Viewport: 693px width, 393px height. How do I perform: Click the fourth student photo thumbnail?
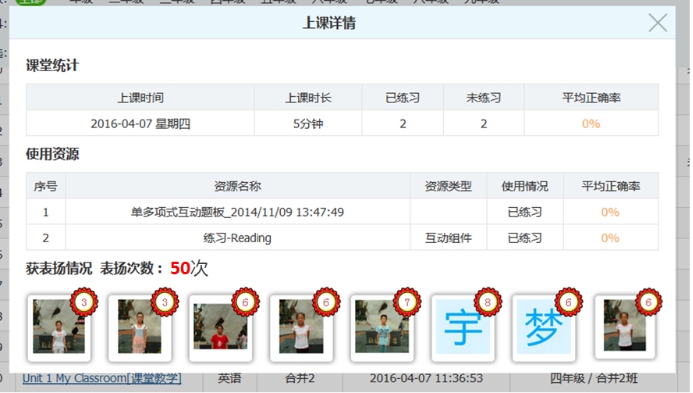point(301,327)
